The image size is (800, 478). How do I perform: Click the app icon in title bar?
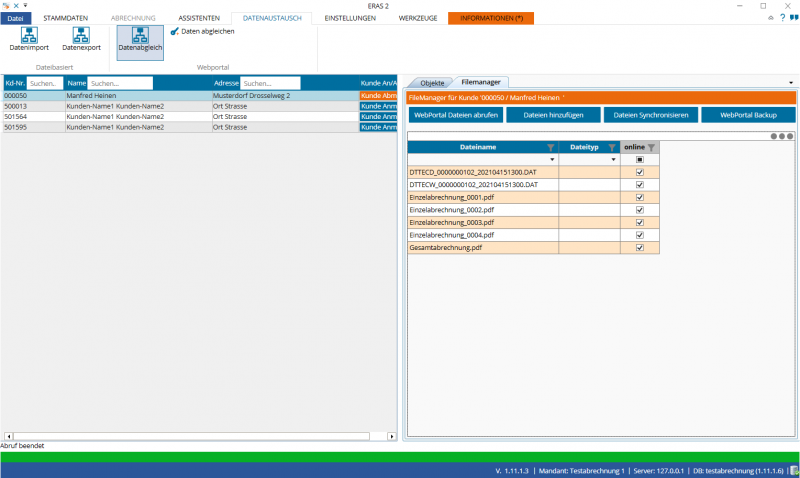pyautogui.click(x=6, y=6)
